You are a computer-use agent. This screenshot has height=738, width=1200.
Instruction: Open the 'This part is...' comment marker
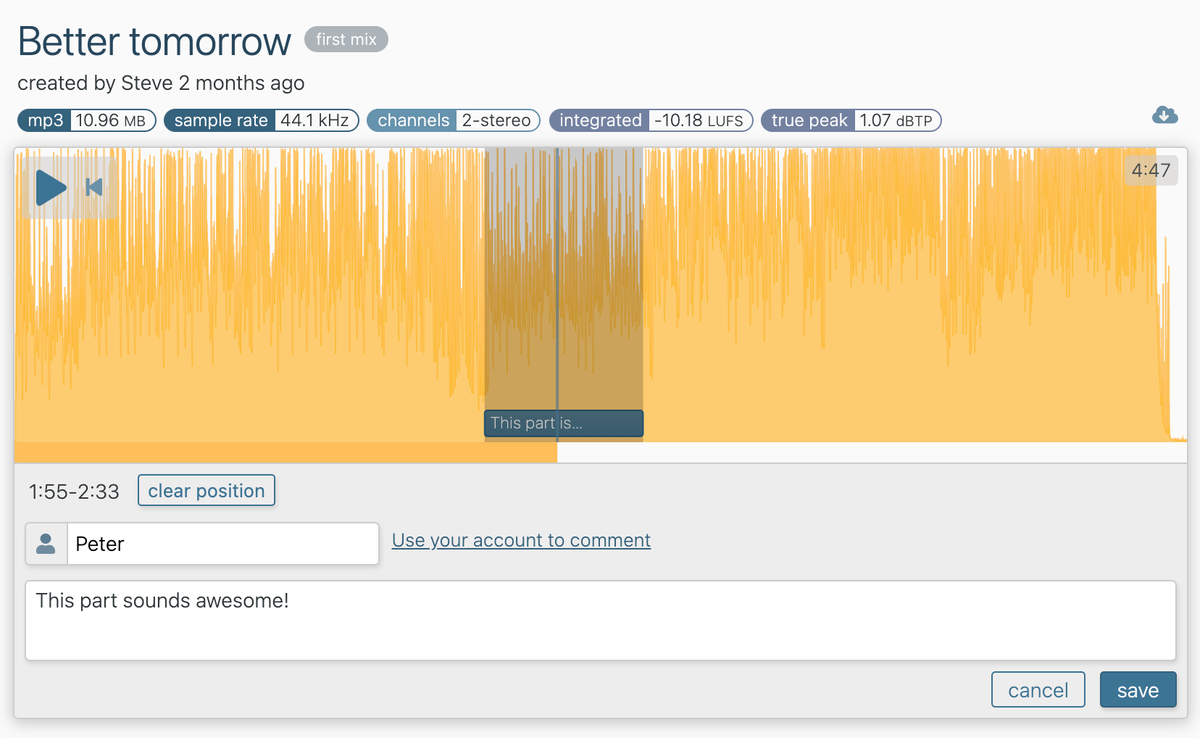(x=563, y=423)
